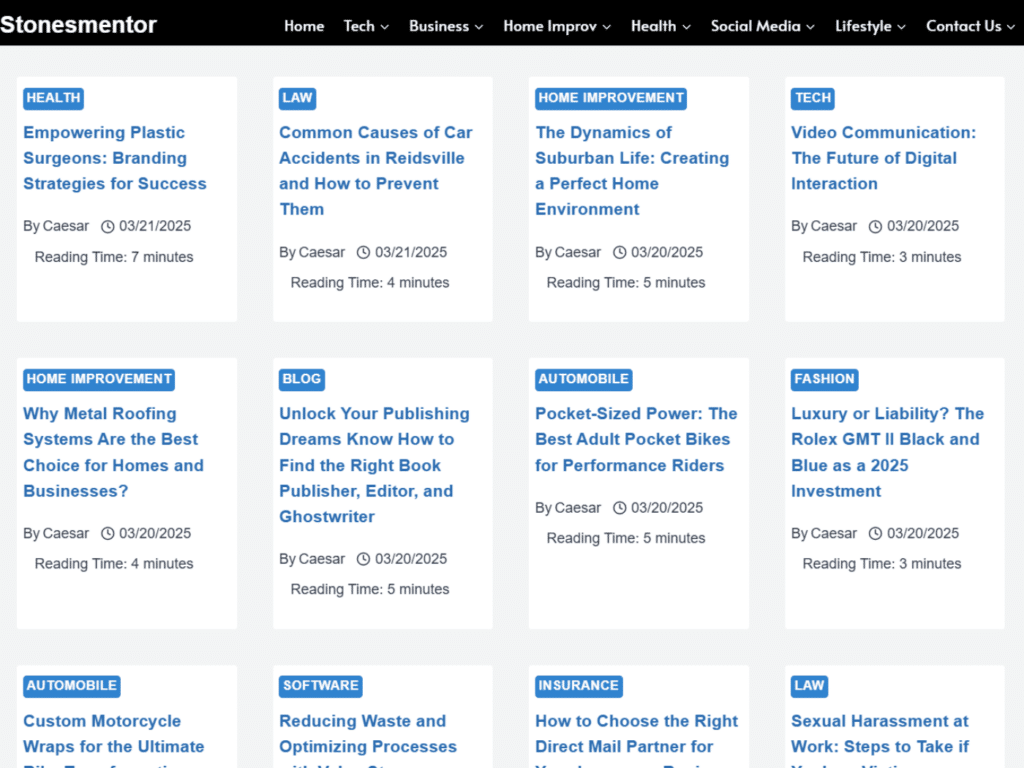The width and height of the screenshot is (1024, 768).
Task: Click the clock icon on Suburban Life post
Action: coord(619,252)
